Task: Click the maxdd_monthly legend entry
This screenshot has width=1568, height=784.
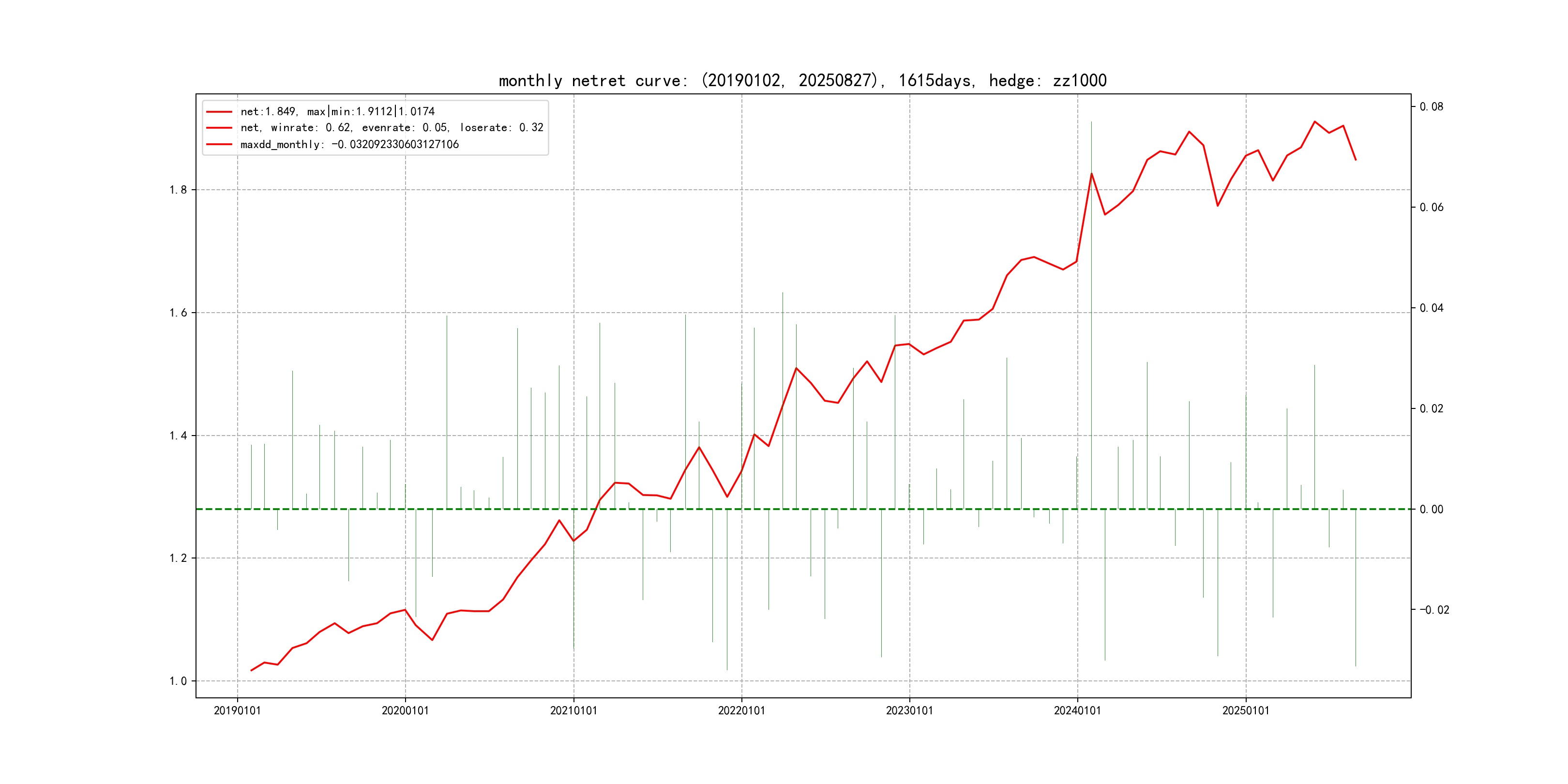Action: [349, 144]
